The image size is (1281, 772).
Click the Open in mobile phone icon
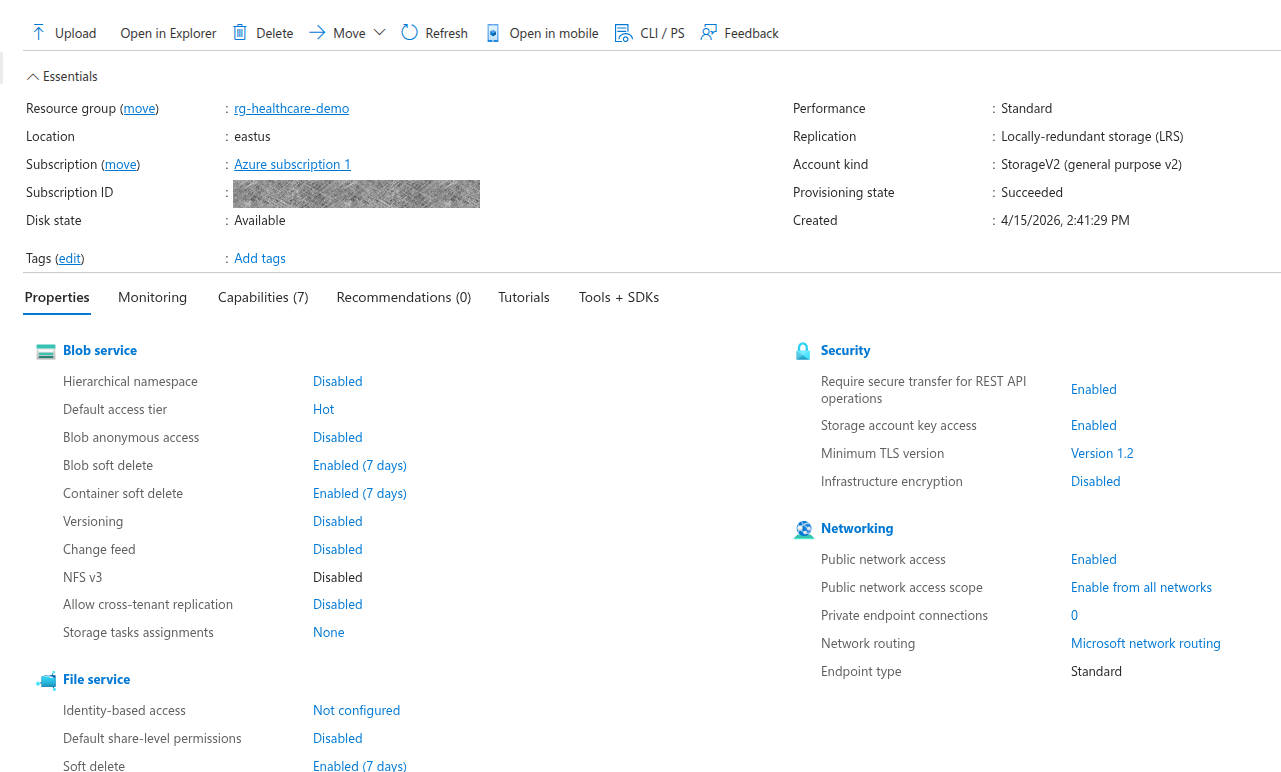[493, 33]
